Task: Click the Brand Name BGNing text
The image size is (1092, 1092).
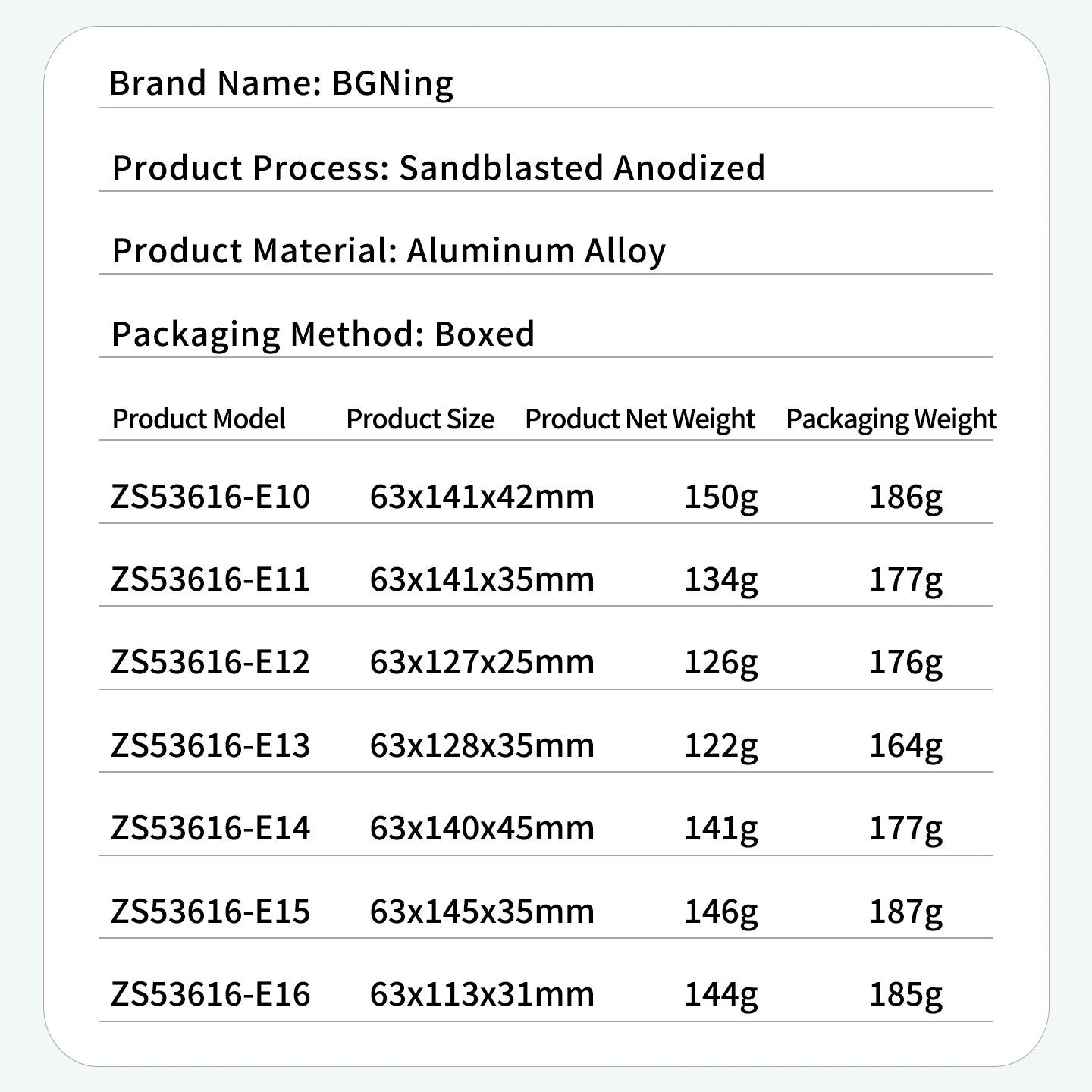Action: 281,83
